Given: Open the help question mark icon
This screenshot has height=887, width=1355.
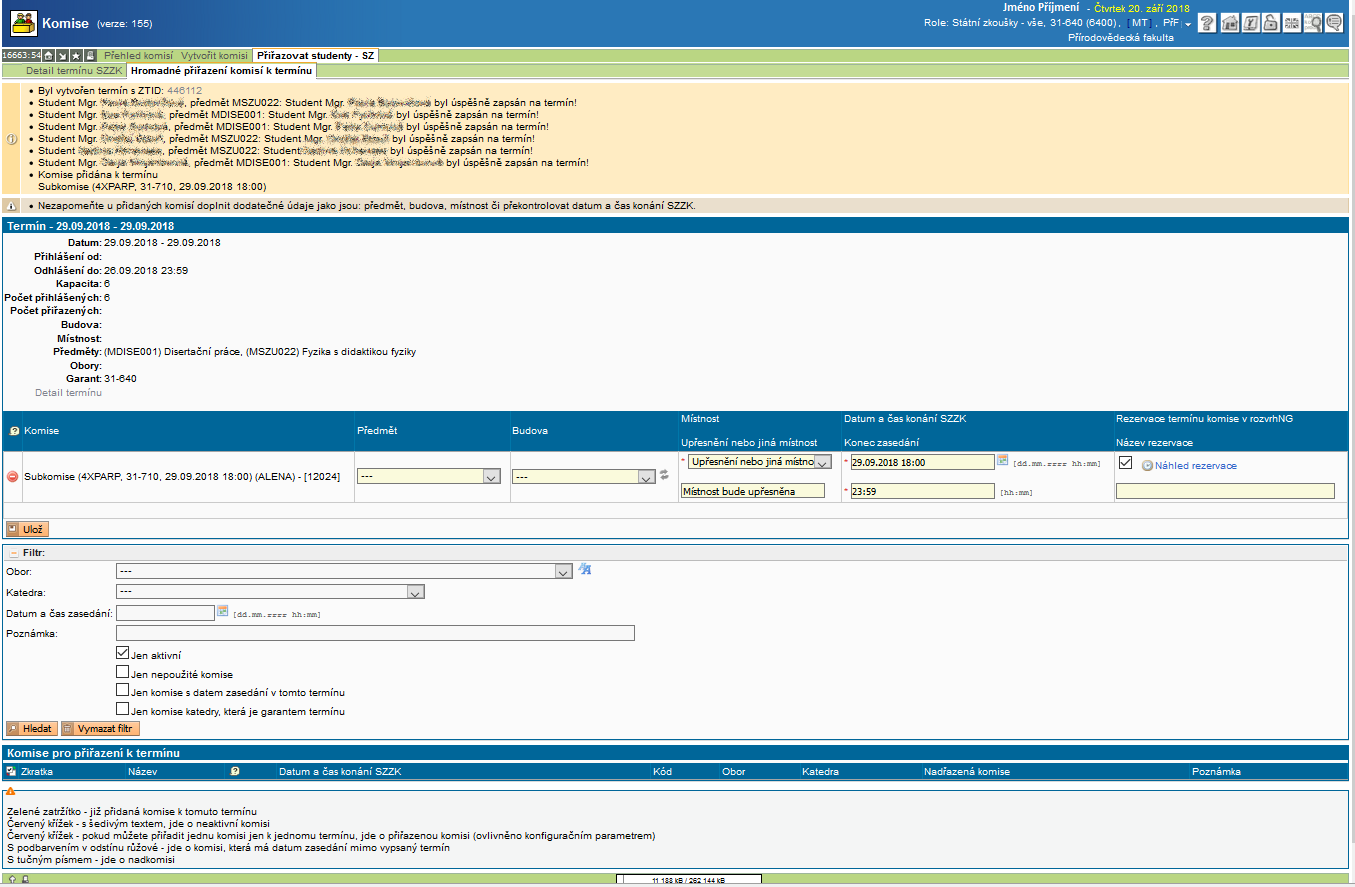Looking at the screenshot, I should tap(1207, 23).
